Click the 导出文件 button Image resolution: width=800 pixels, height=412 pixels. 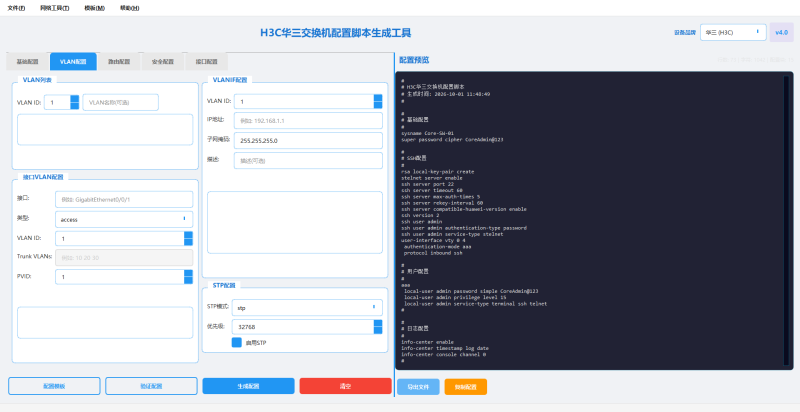(418, 387)
